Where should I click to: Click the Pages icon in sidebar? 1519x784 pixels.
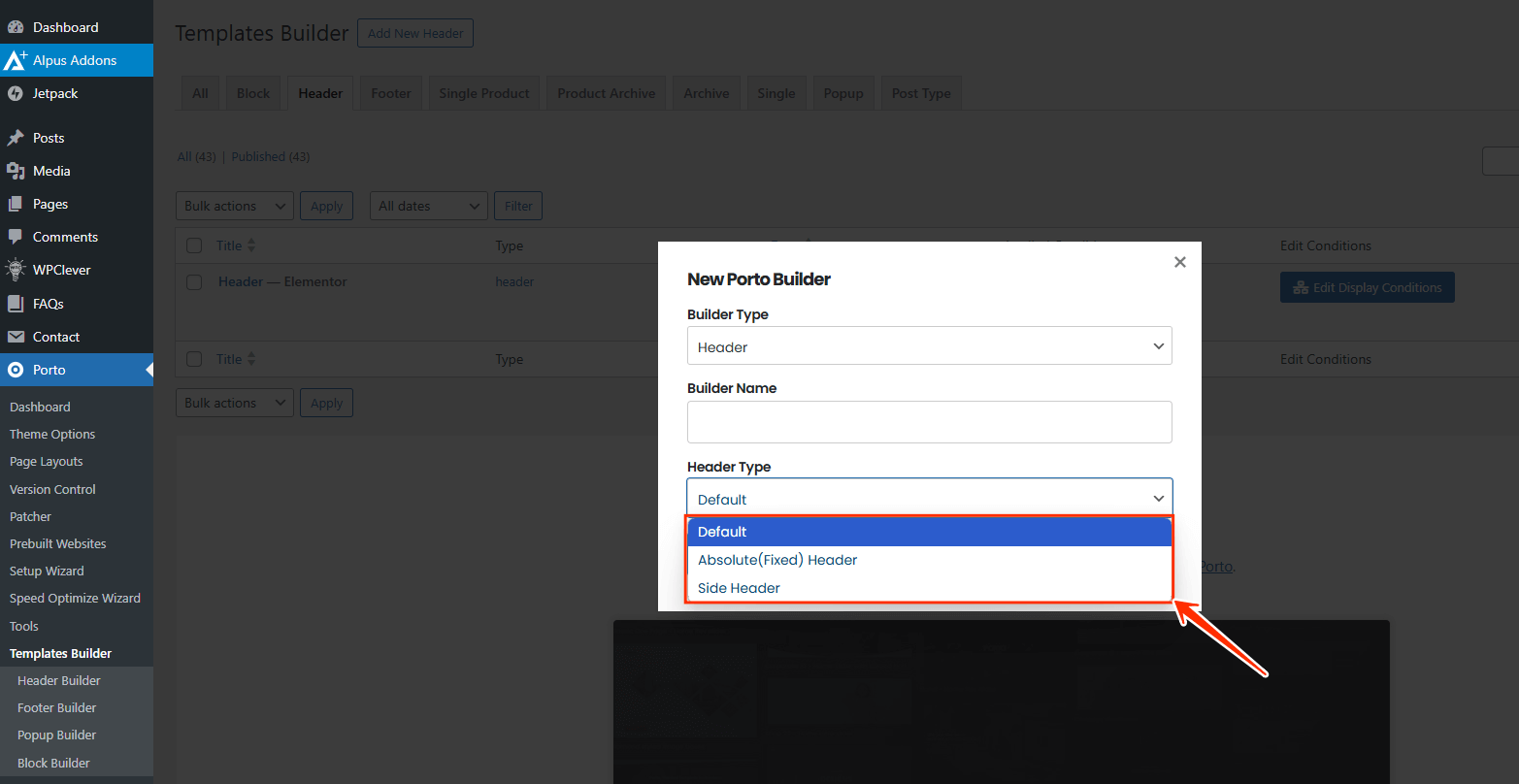point(16,204)
